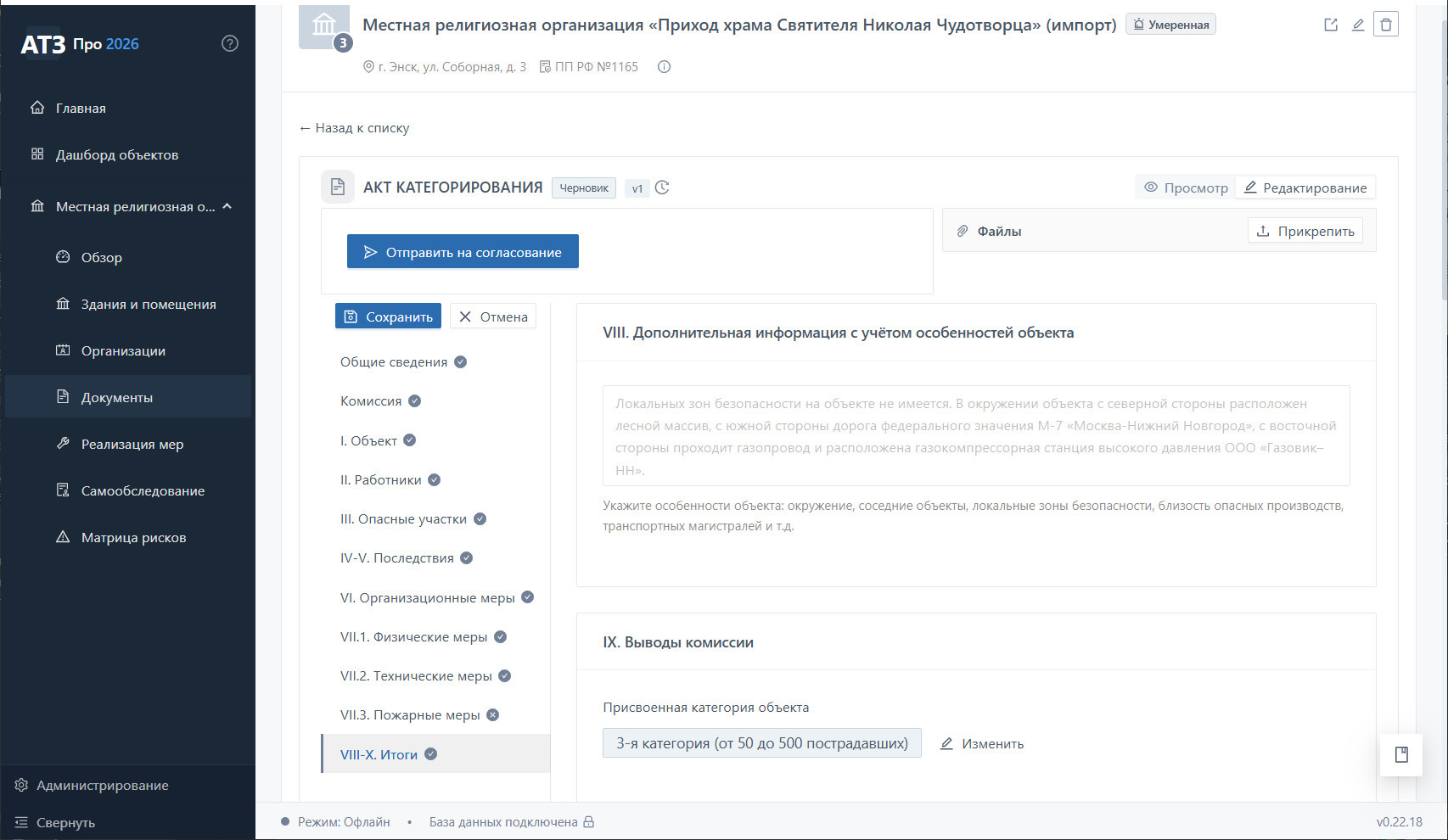
Task: Click info icon next to ПП РФ №1165
Action: [664, 66]
